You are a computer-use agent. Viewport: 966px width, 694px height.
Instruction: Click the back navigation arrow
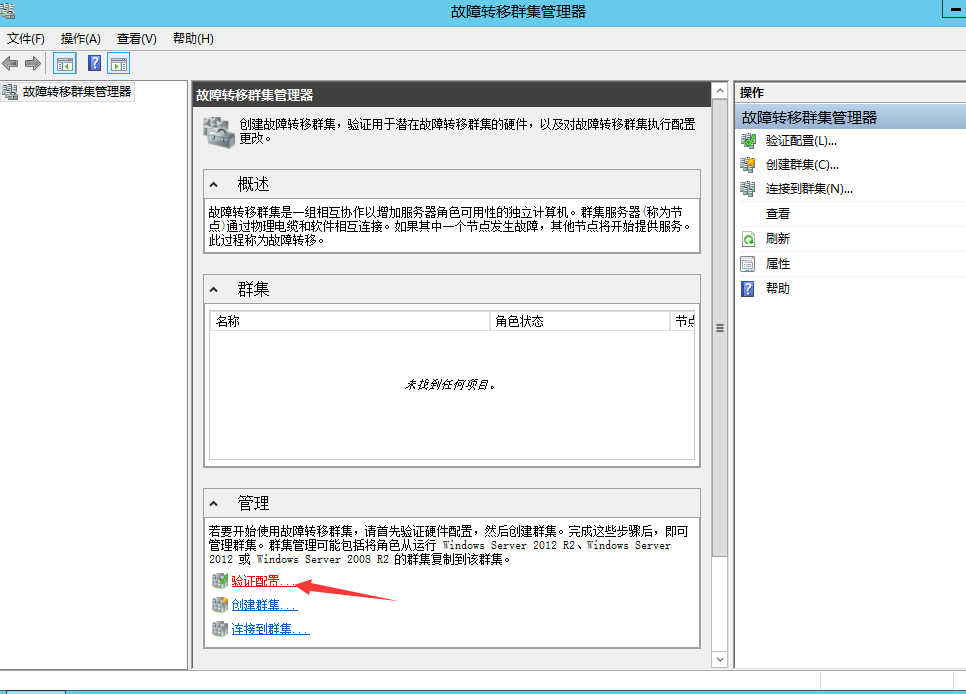pos(10,62)
